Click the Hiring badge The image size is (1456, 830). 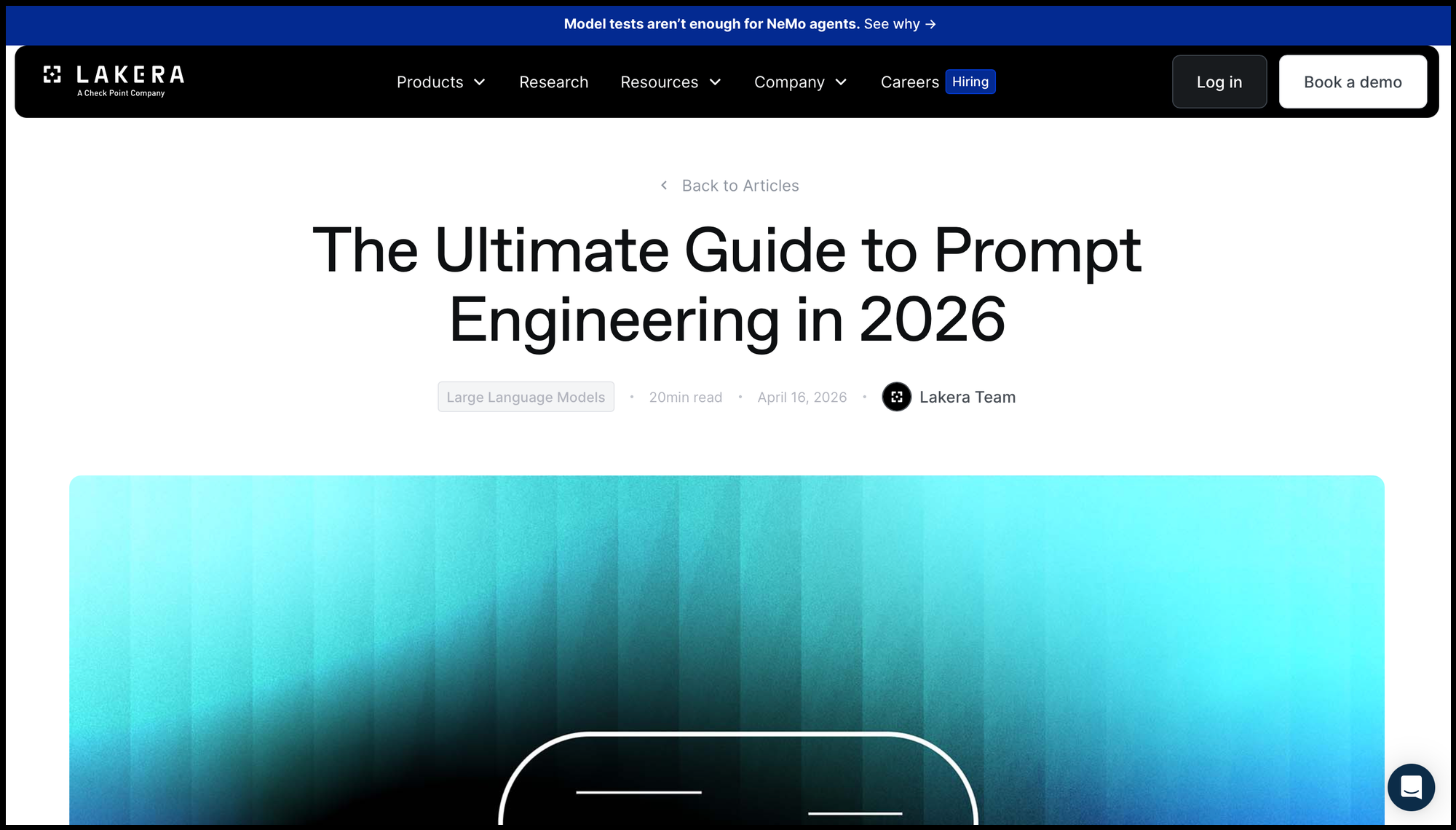pyautogui.click(x=970, y=82)
